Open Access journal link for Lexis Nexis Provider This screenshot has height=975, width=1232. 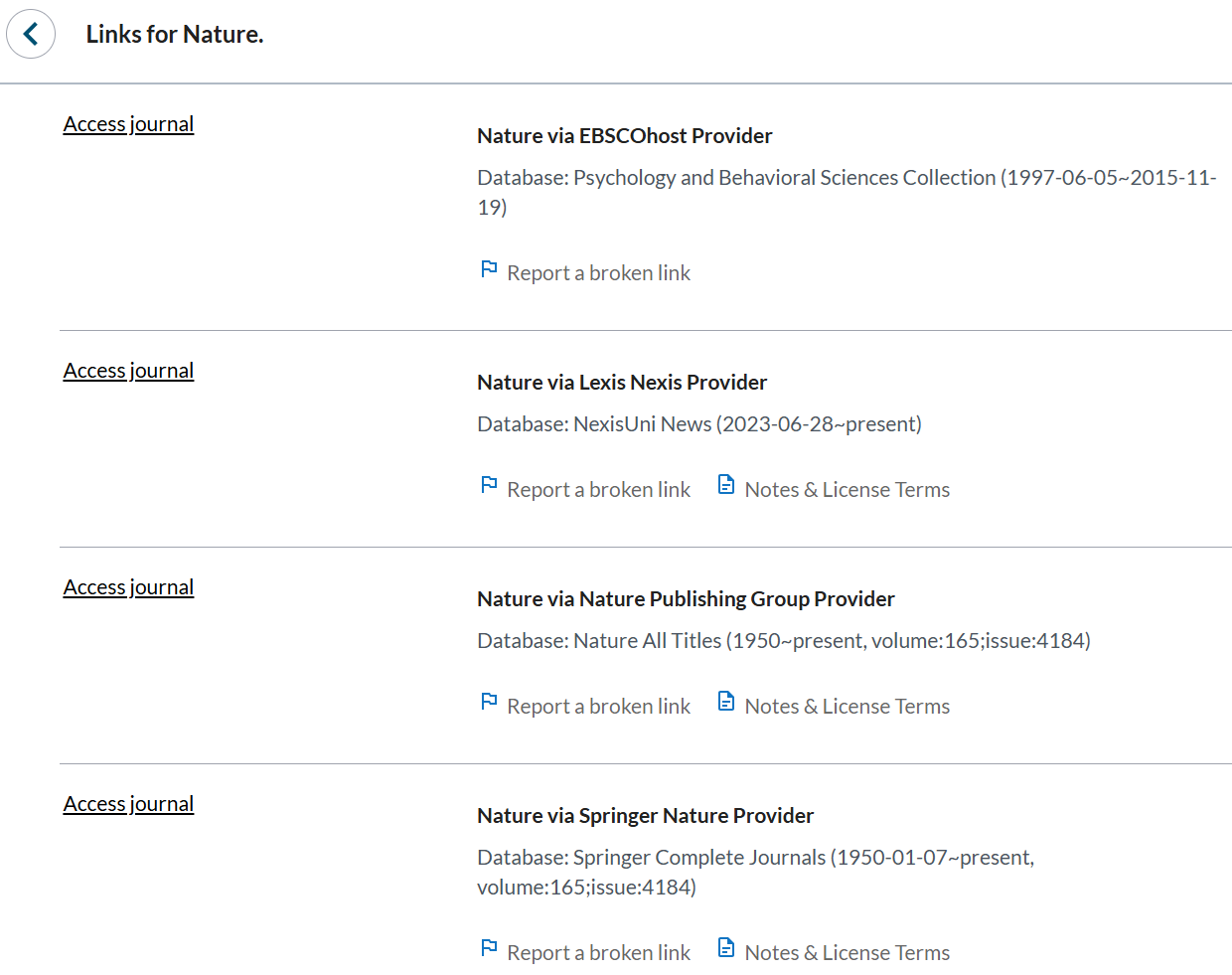(x=128, y=371)
